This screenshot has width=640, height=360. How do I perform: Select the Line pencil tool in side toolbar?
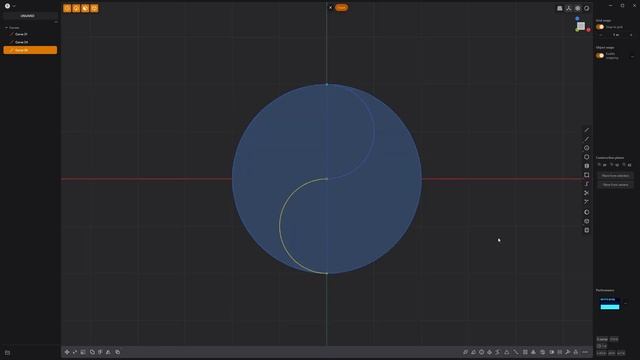[x=587, y=130]
